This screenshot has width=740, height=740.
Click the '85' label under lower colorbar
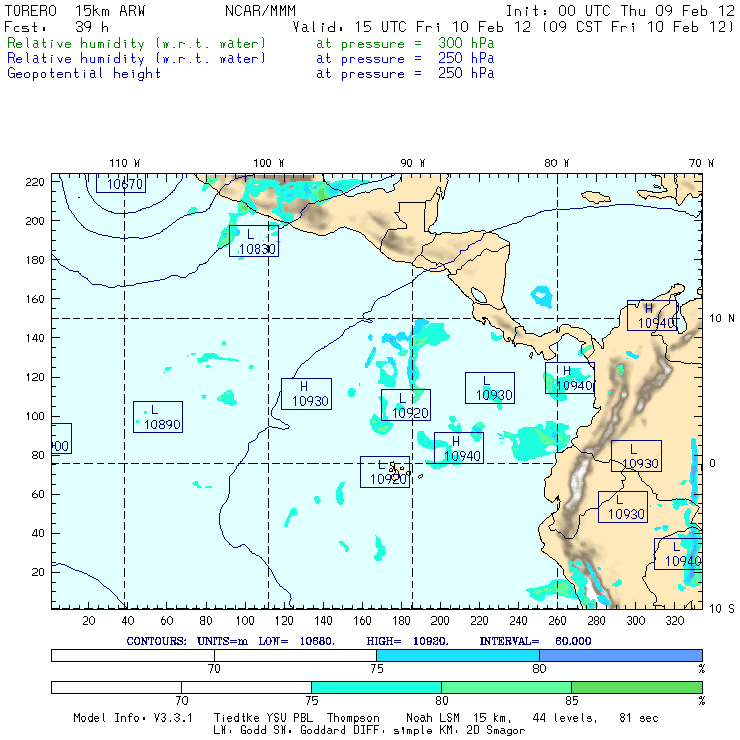tap(572, 701)
